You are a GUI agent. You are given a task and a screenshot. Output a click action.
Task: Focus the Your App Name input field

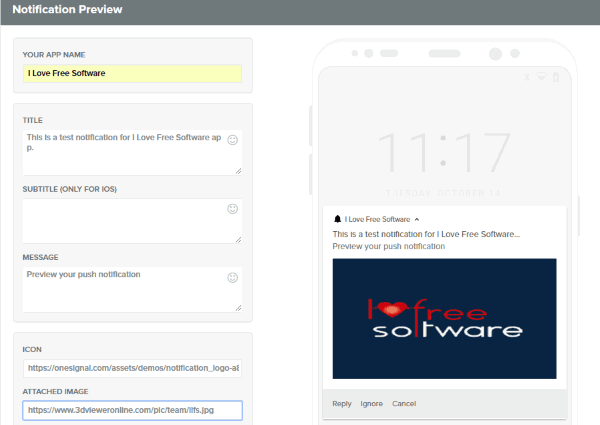(132, 73)
